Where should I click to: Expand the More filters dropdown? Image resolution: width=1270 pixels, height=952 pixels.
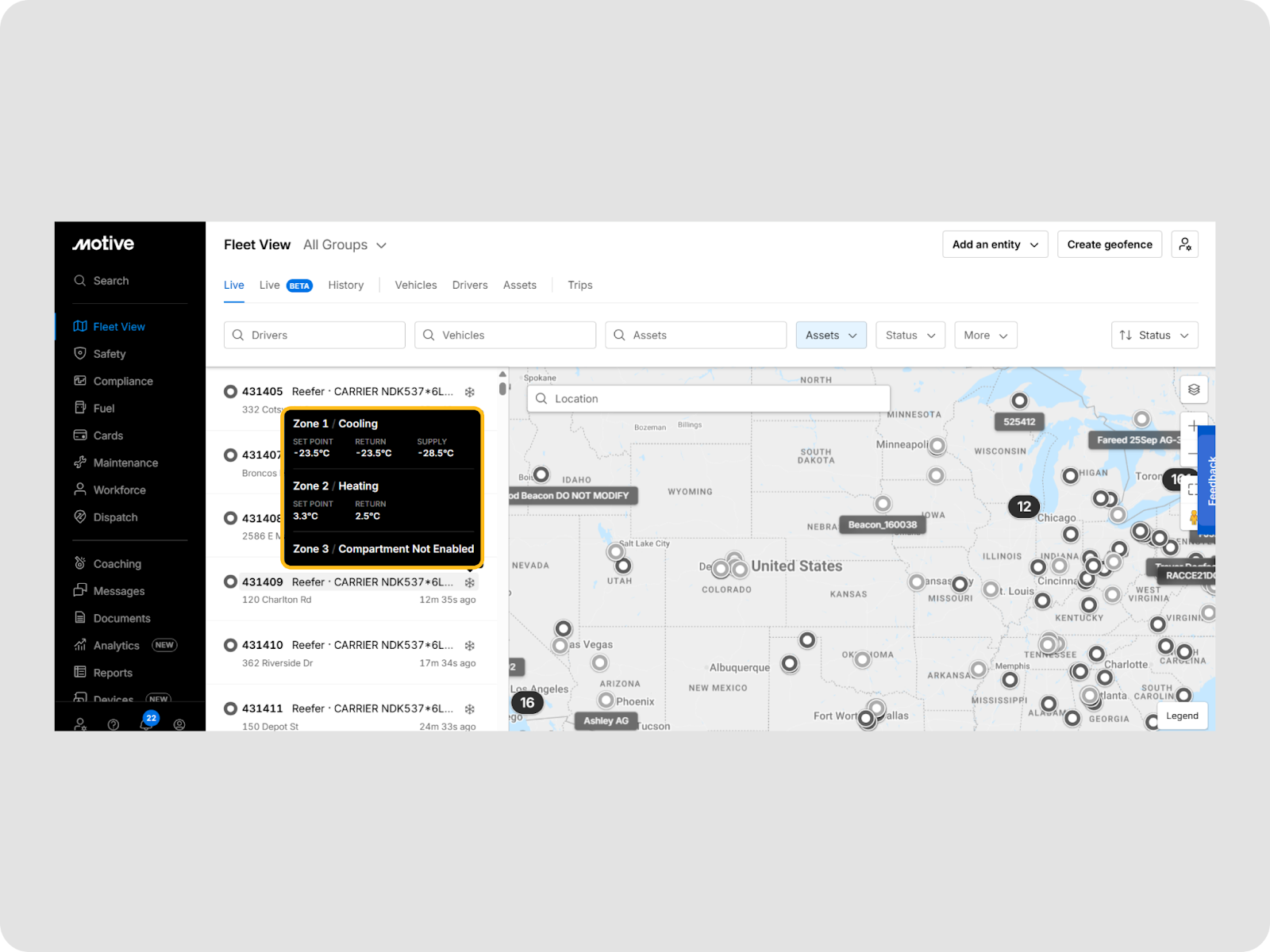[x=986, y=335]
